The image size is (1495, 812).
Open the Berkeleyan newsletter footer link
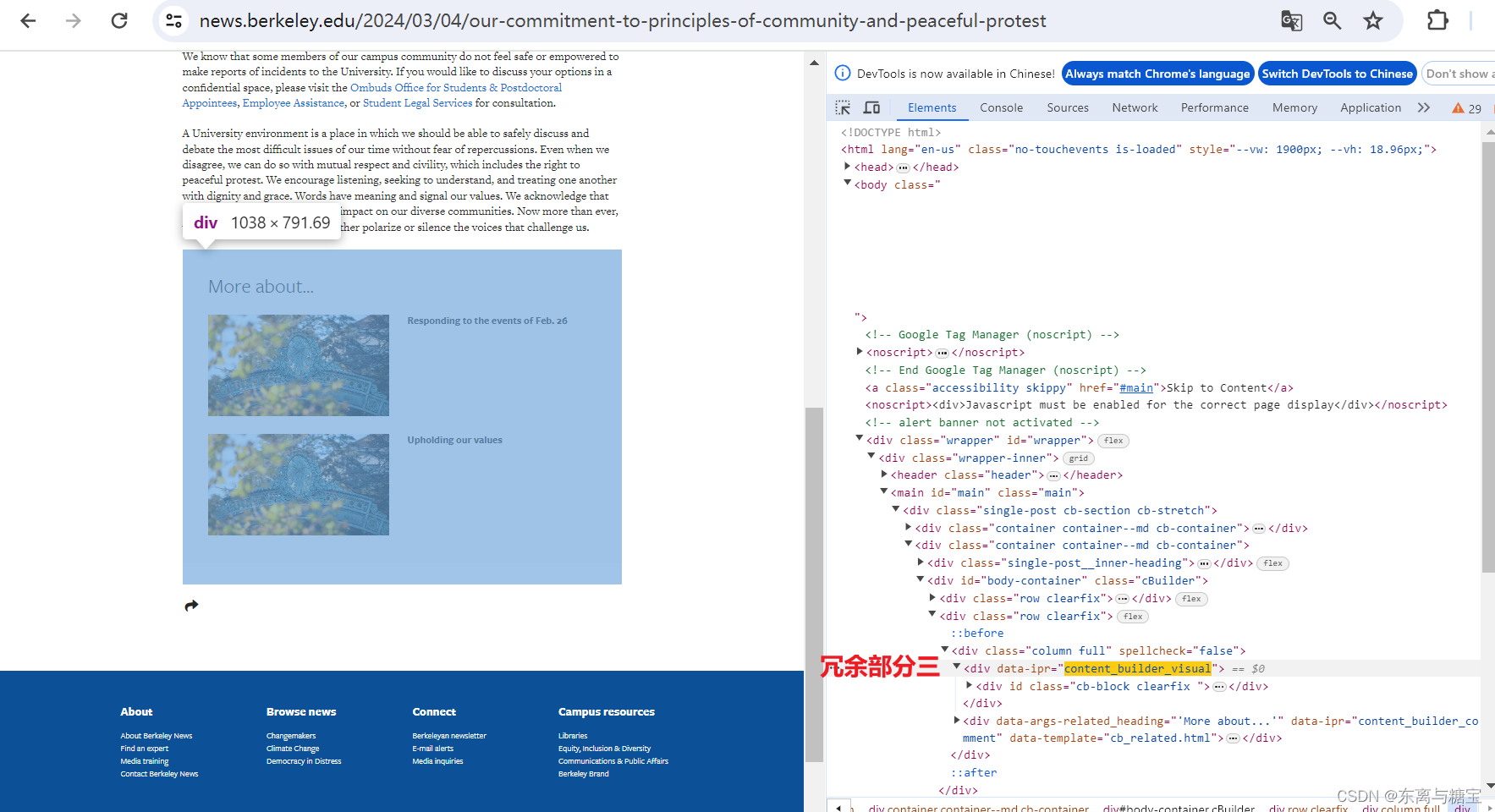click(449, 736)
